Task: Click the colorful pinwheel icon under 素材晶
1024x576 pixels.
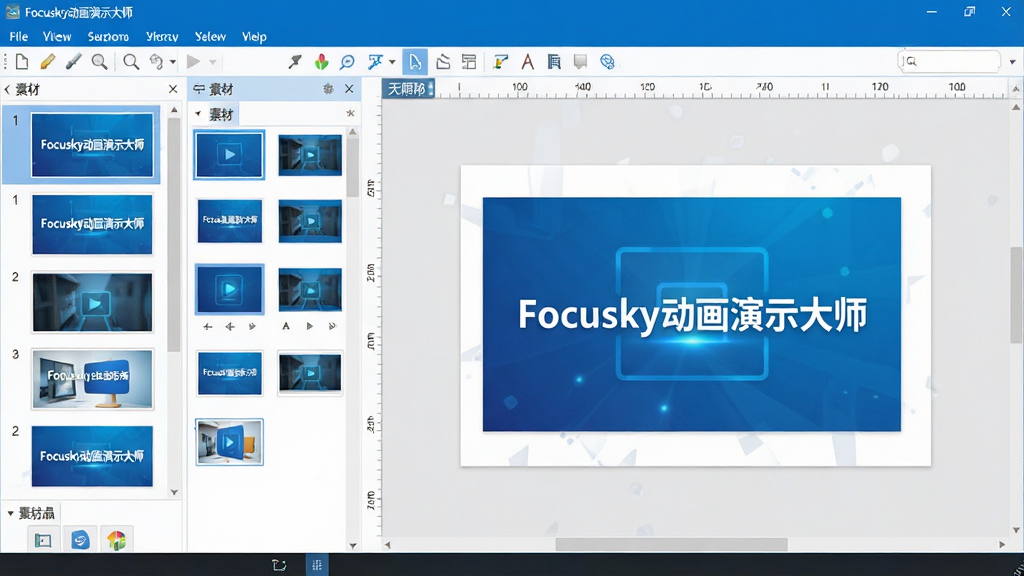Action: [x=116, y=540]
